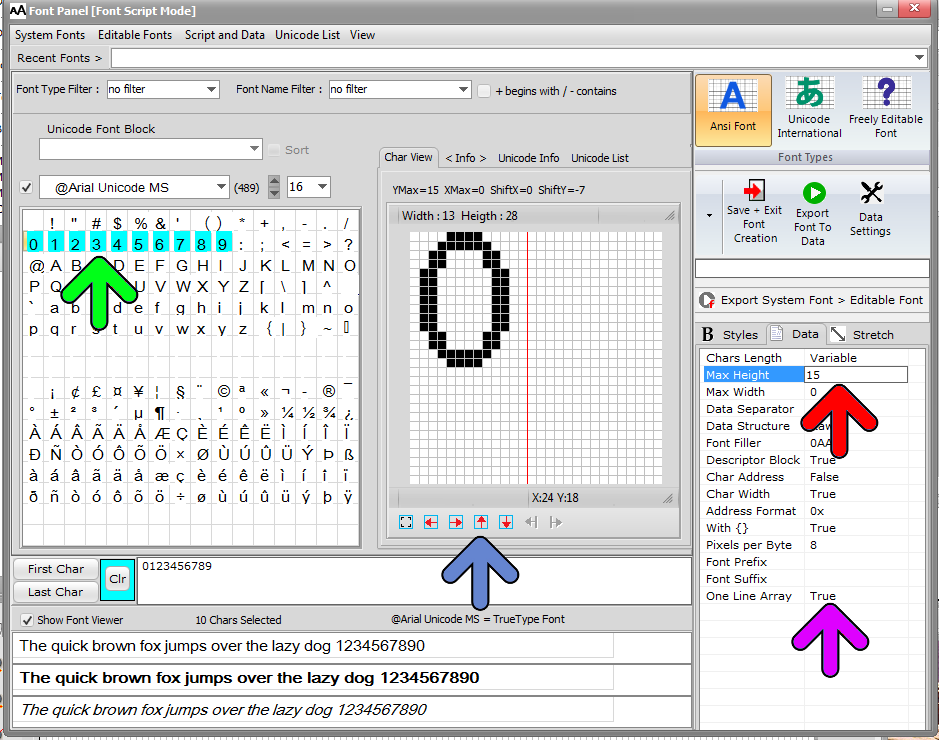Switch to the Char View tab

(x=408, y=157)
